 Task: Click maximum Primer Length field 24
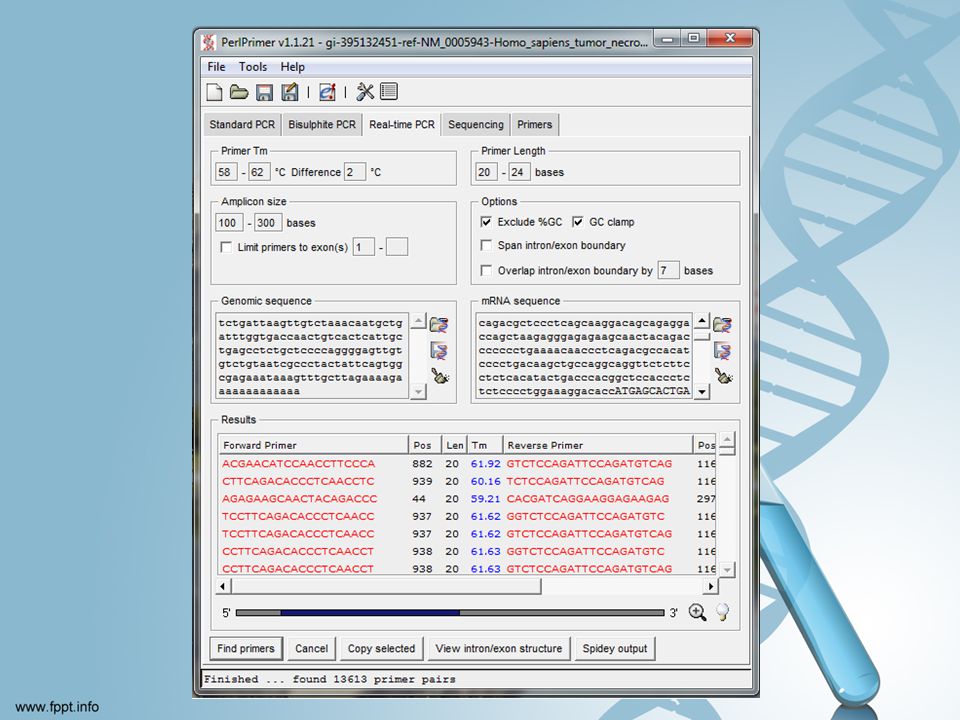pos(519,172)
